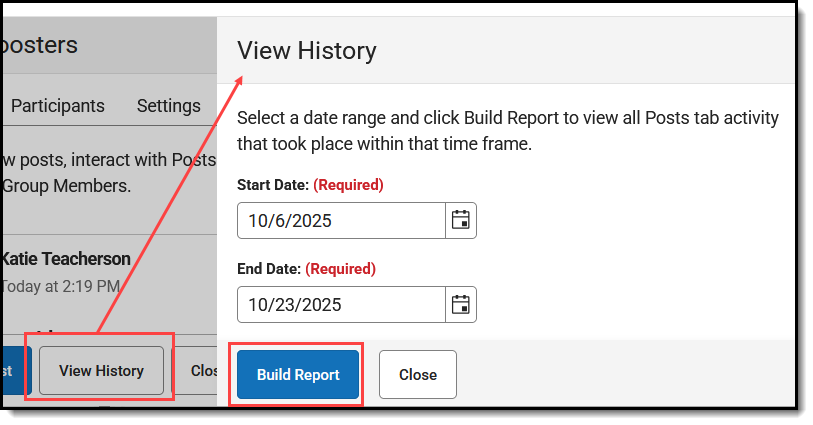The width and height of the screenshot is (813, 425).
Task: Open the Settings tab
Action: click(x=169, y=106)
